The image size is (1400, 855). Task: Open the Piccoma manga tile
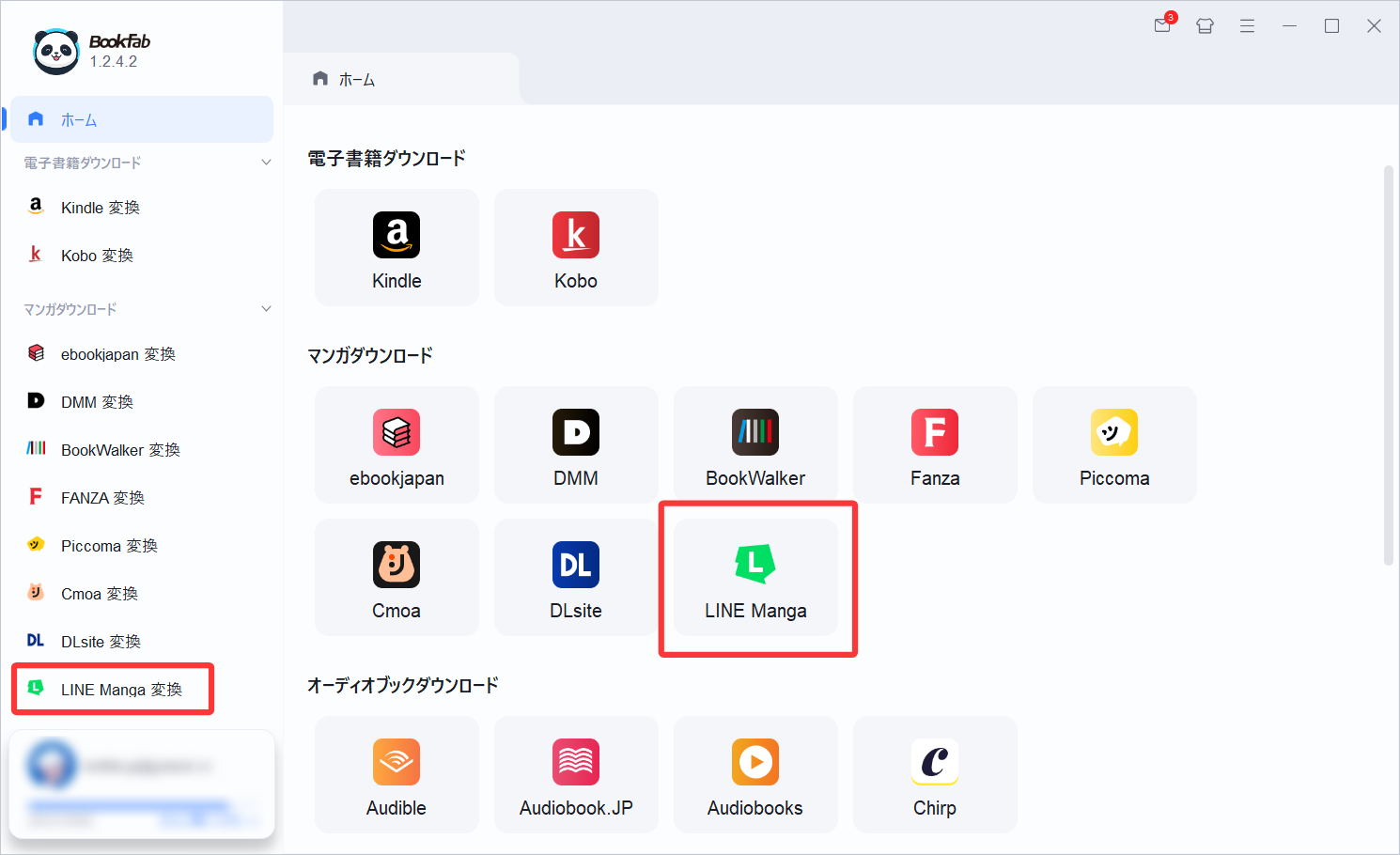tap(1114, 445)
